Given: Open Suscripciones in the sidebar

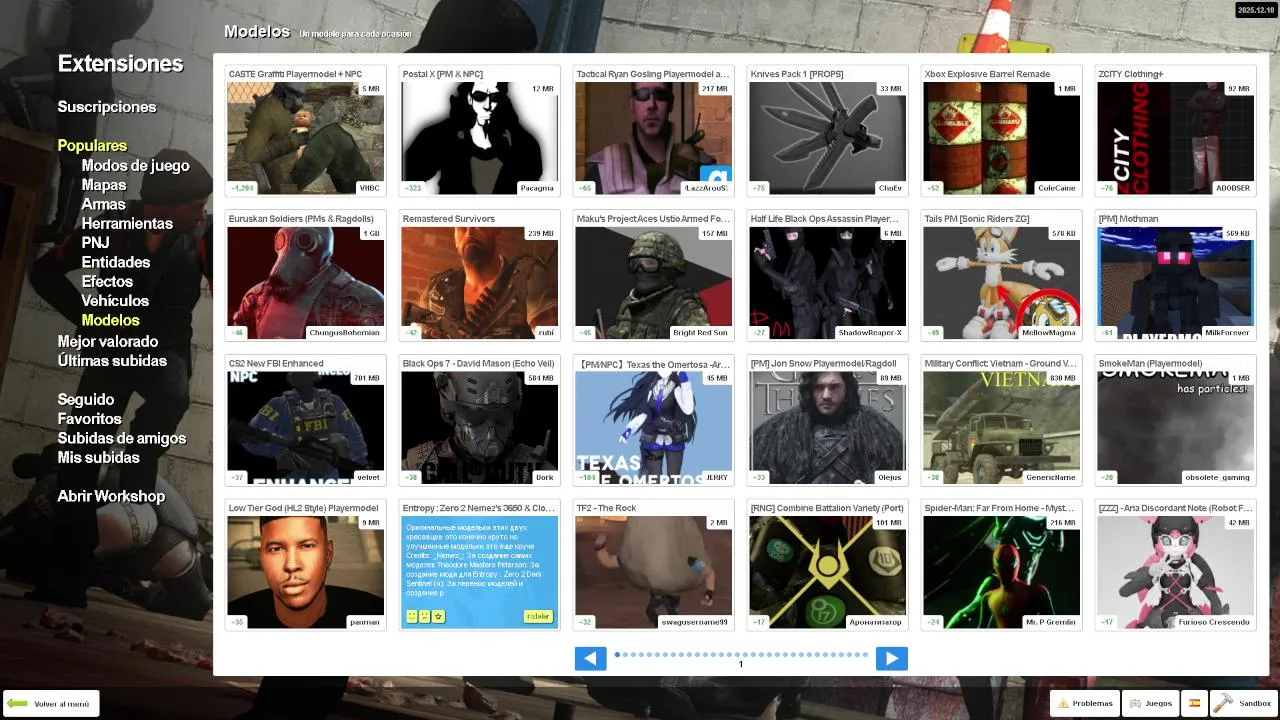Looking at the screenshot, I should (107, 107).
